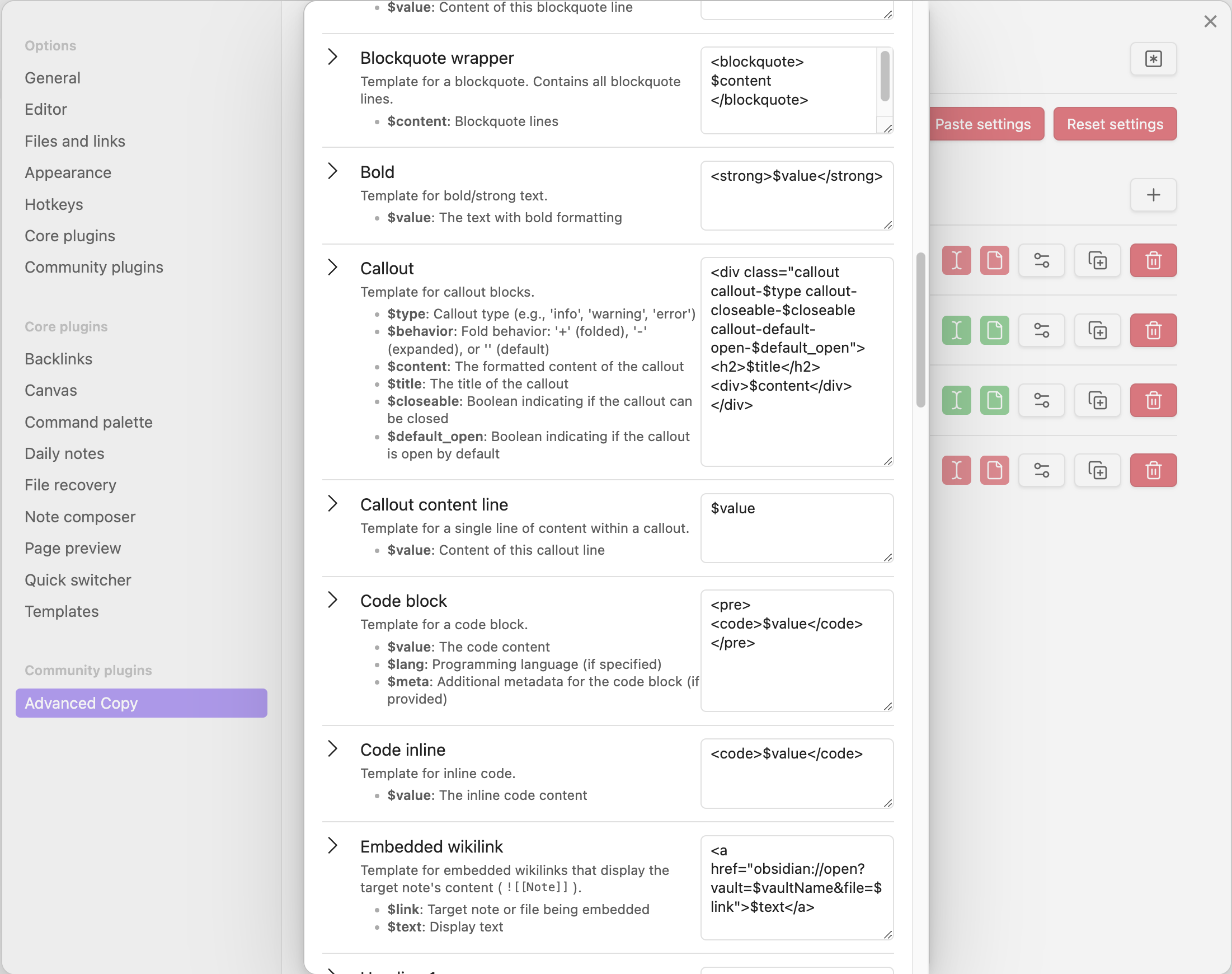The image size is (1232, 974).
Task: Expand the Code block template chevron
Action: click(333, 600)
